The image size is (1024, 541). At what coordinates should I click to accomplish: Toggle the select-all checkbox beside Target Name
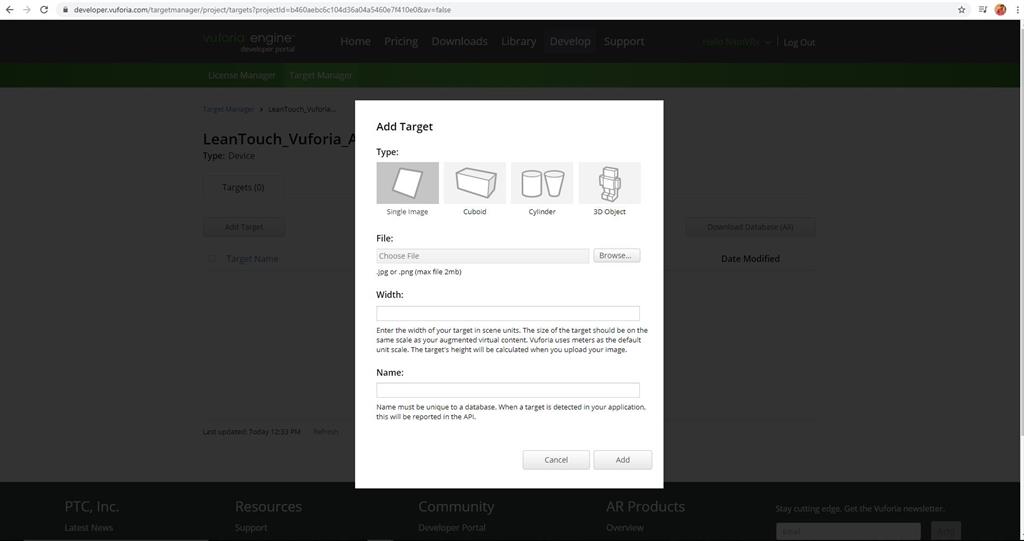(x=211, y=259)
